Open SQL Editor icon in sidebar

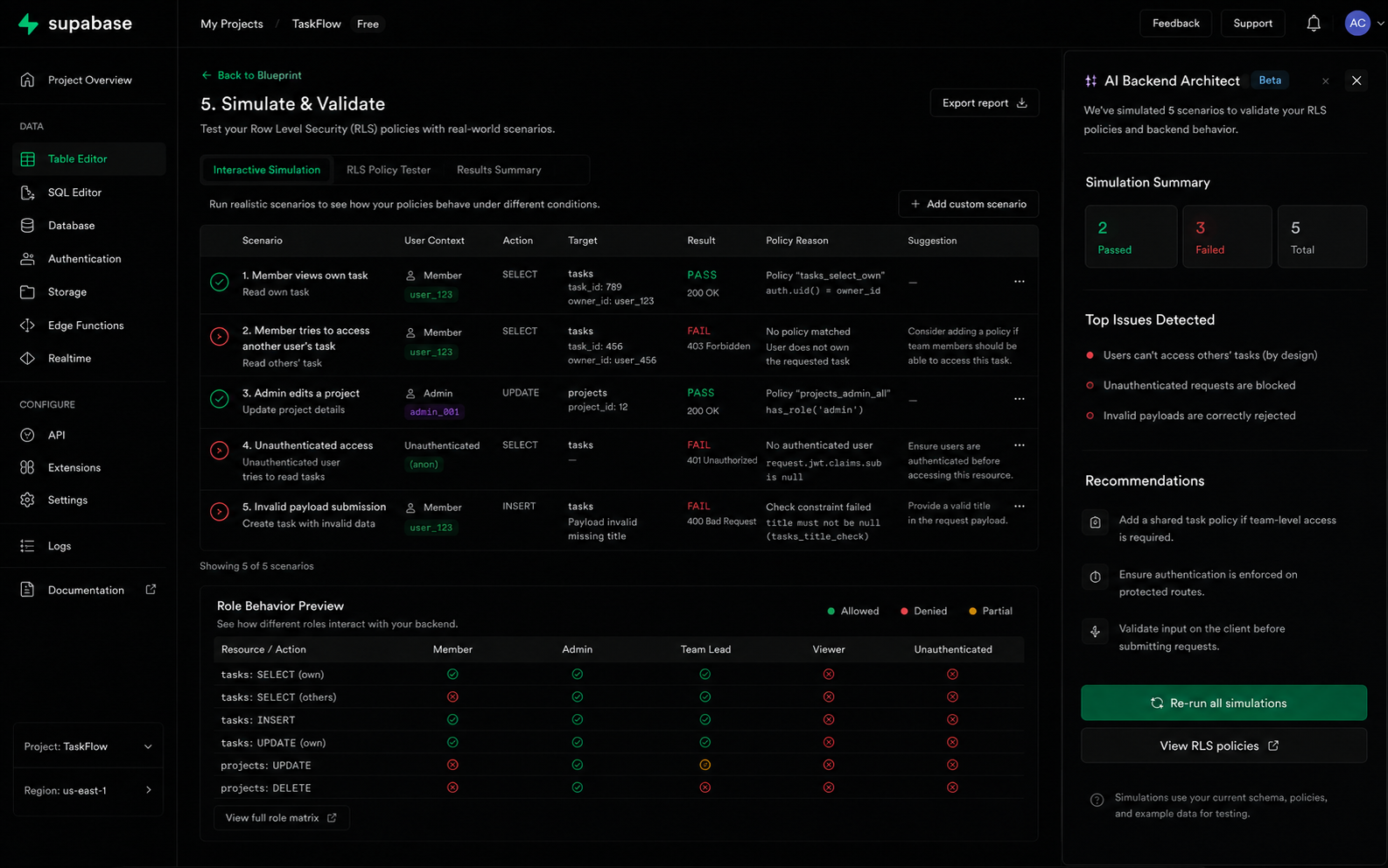(28, 192)
